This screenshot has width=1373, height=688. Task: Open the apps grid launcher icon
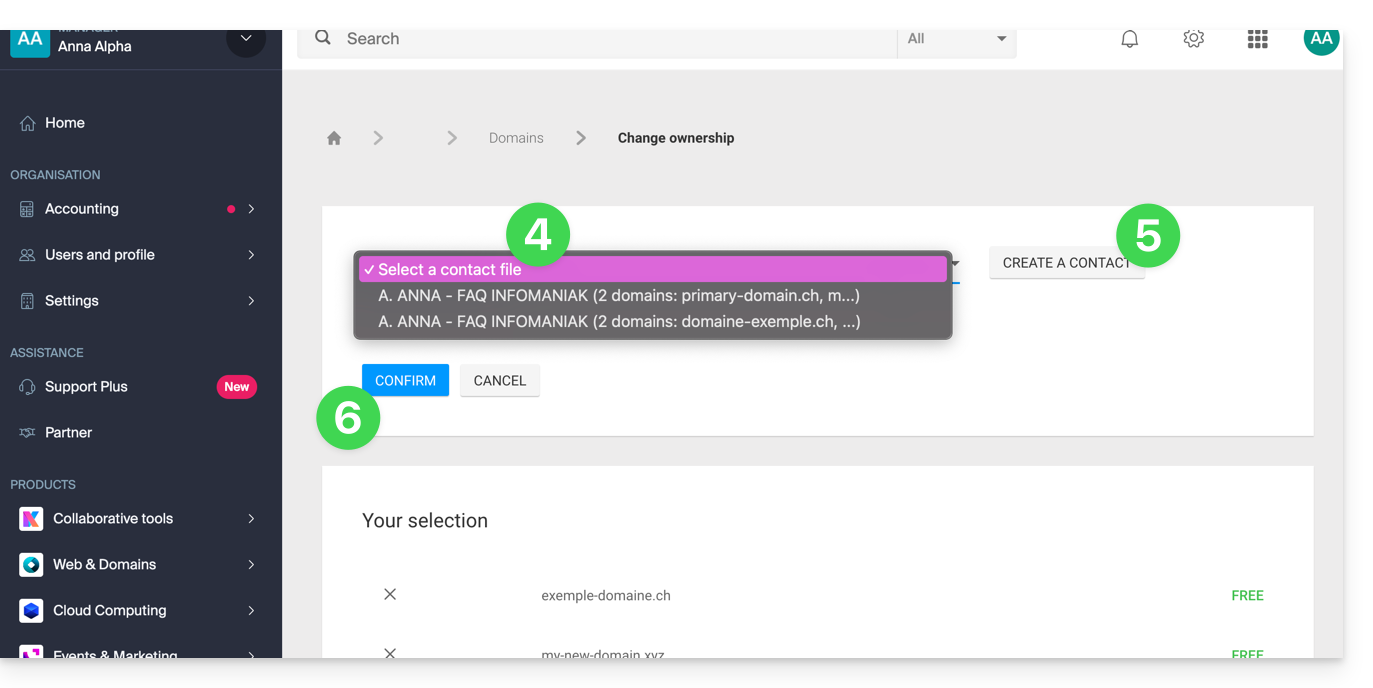pyautogui.click(x=1257, y=40)
